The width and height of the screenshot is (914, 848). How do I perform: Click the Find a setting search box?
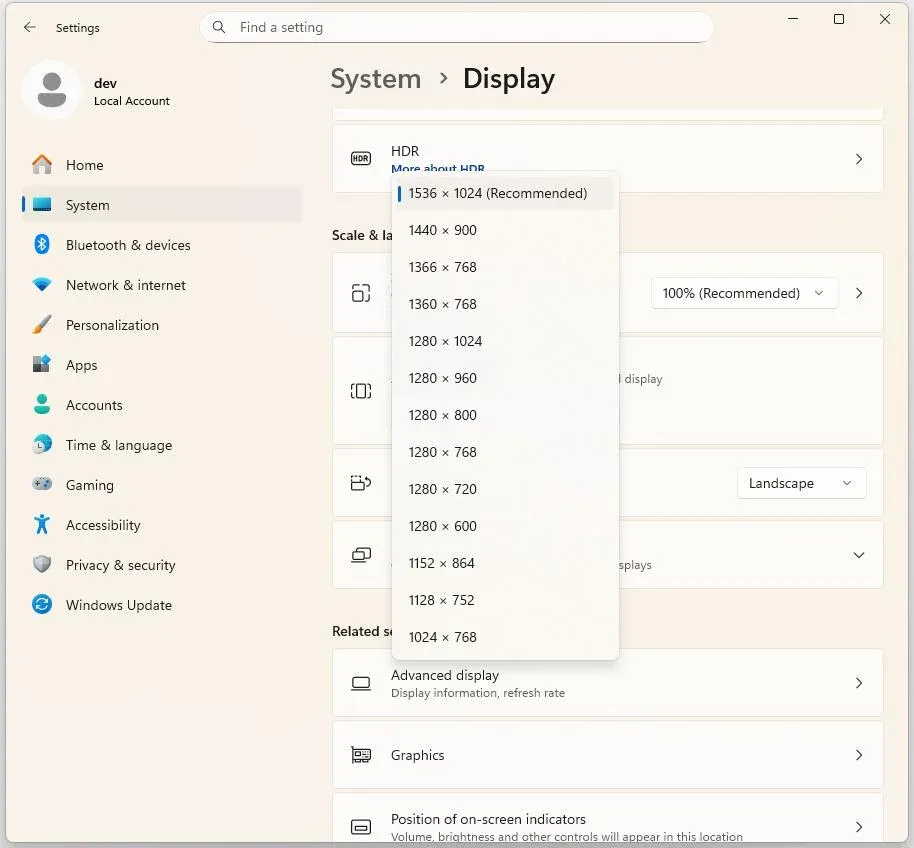coord(456,27)
